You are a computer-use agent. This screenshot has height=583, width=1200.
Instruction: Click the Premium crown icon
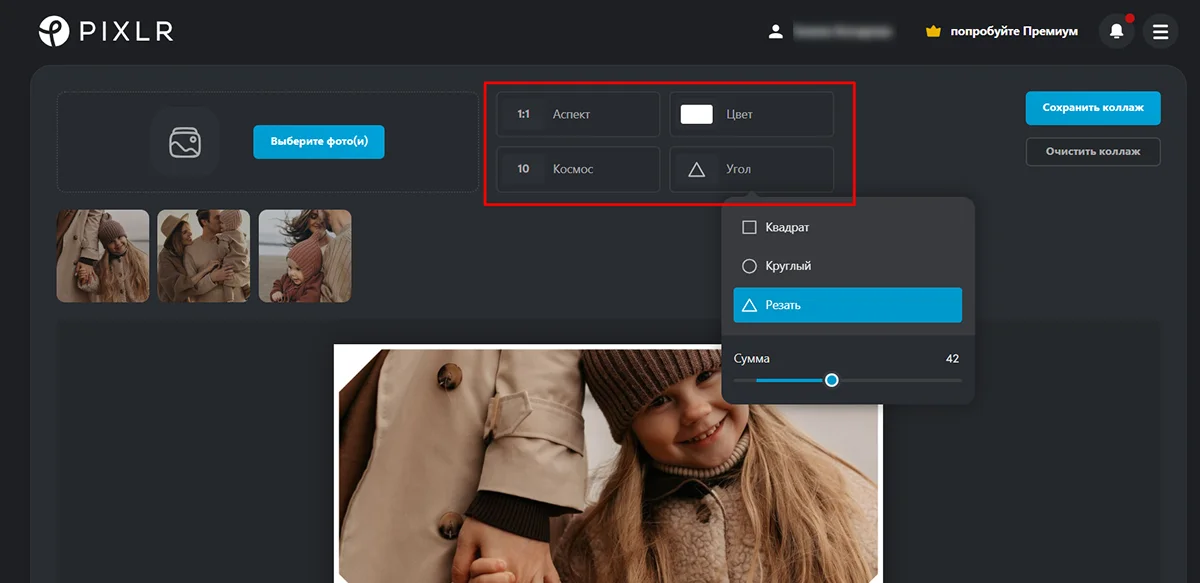(x=934, y=32)
